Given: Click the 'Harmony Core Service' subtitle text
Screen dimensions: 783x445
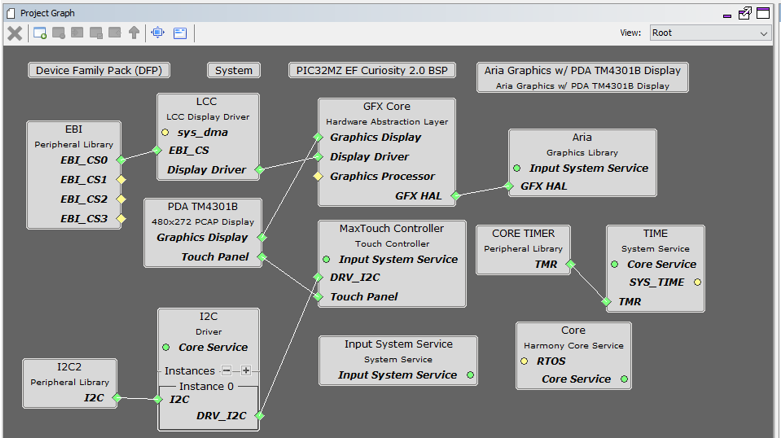Looking at the screenshot, I should (573, 346).
